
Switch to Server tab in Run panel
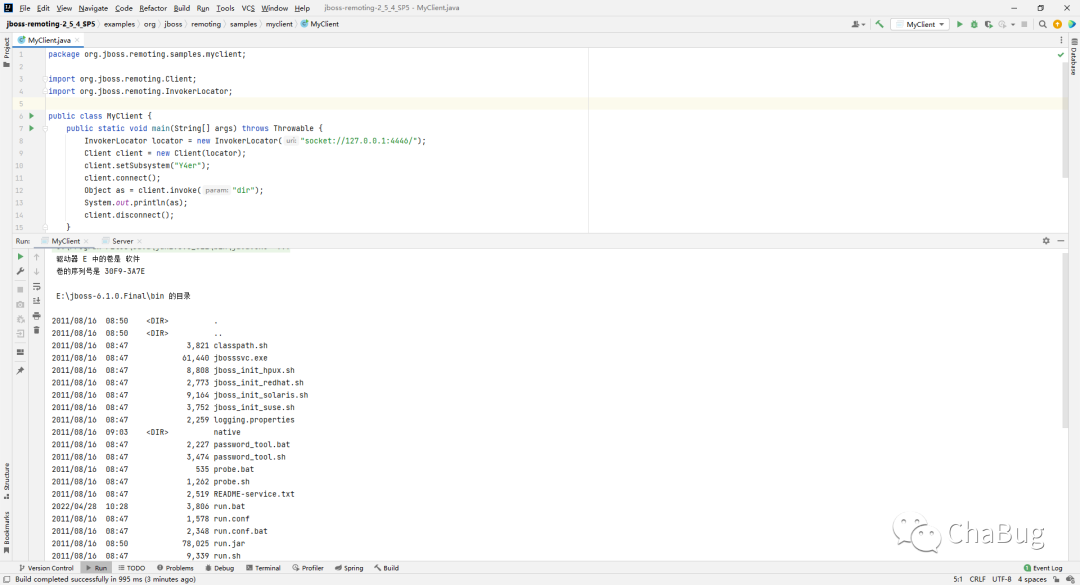pos(123,241)
